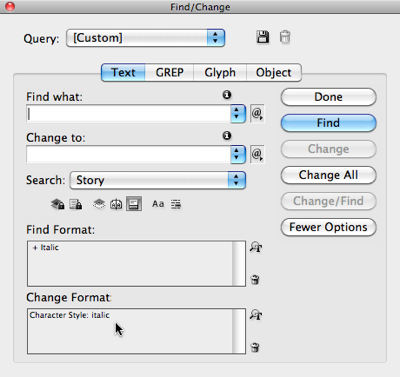400x377 pixels.
Task: Click the Specify attributes to change icon
Action: point(256,315)
